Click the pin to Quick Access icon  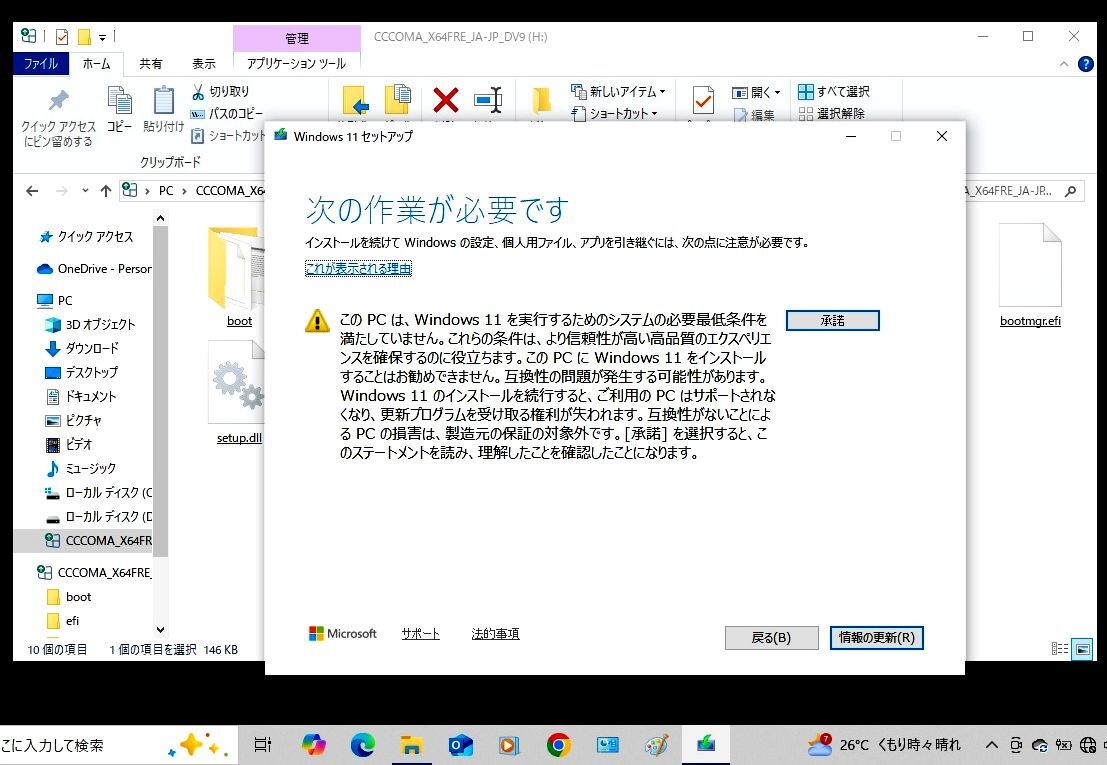pos(59,101)
